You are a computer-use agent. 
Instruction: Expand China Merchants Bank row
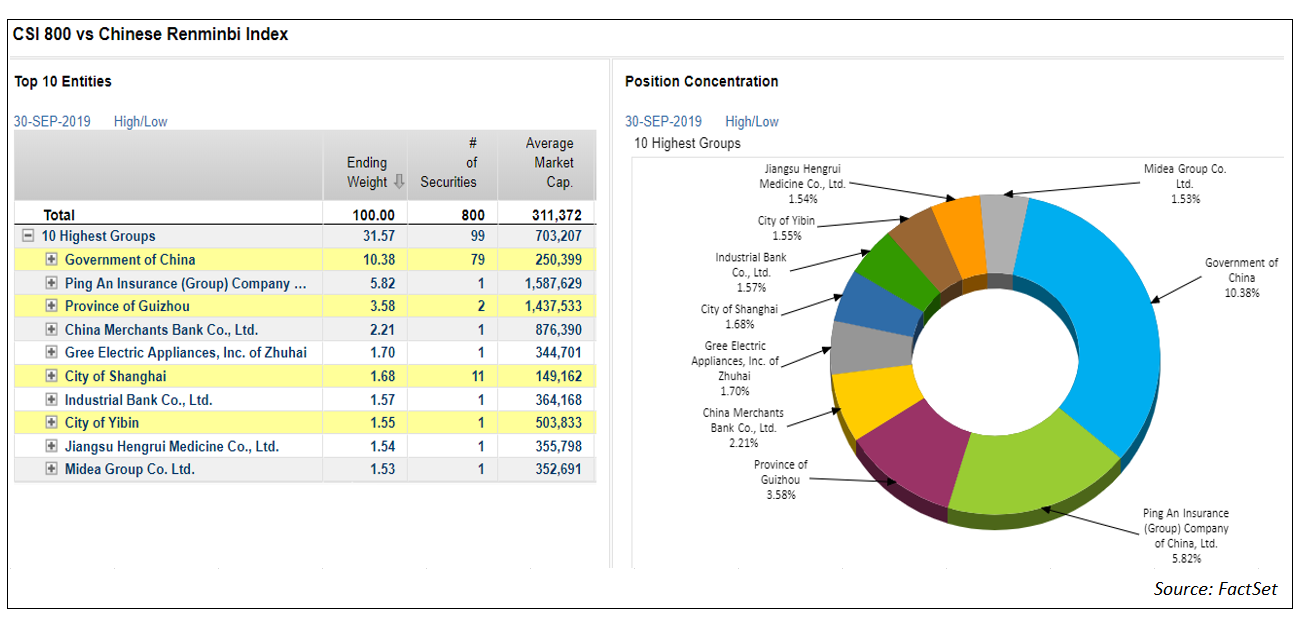[x=51, y=329]
